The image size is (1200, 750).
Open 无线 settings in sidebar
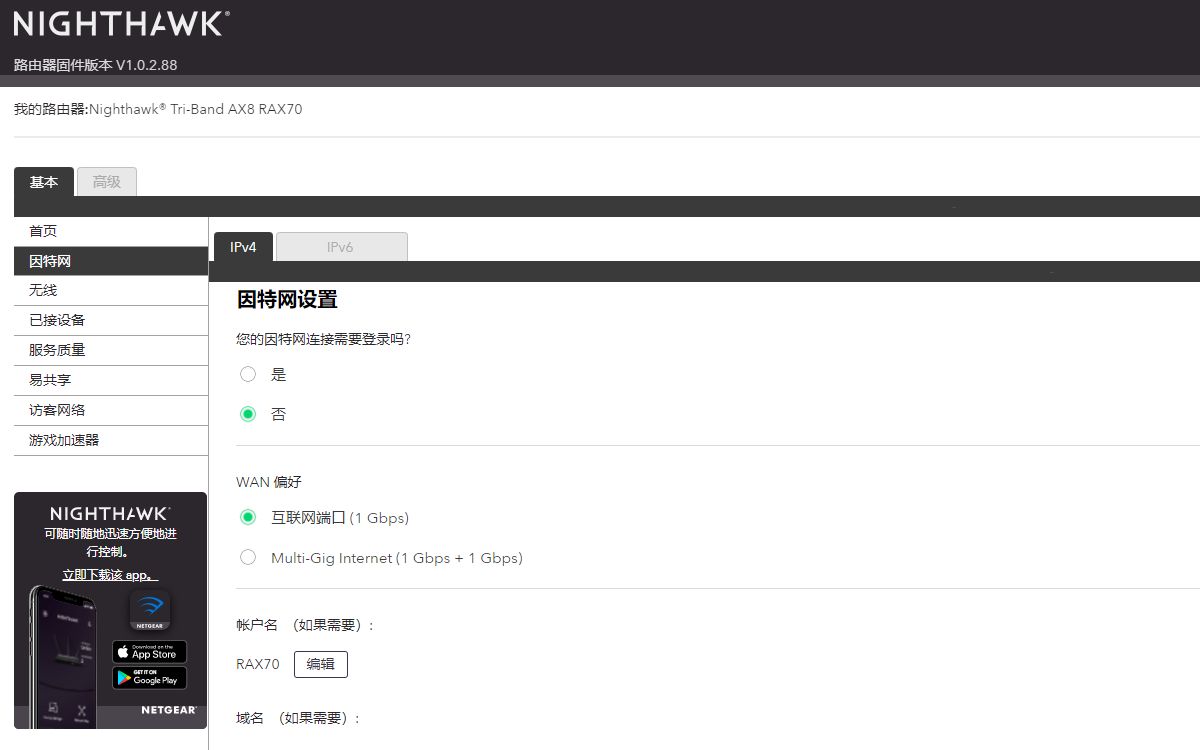point(111,290)
